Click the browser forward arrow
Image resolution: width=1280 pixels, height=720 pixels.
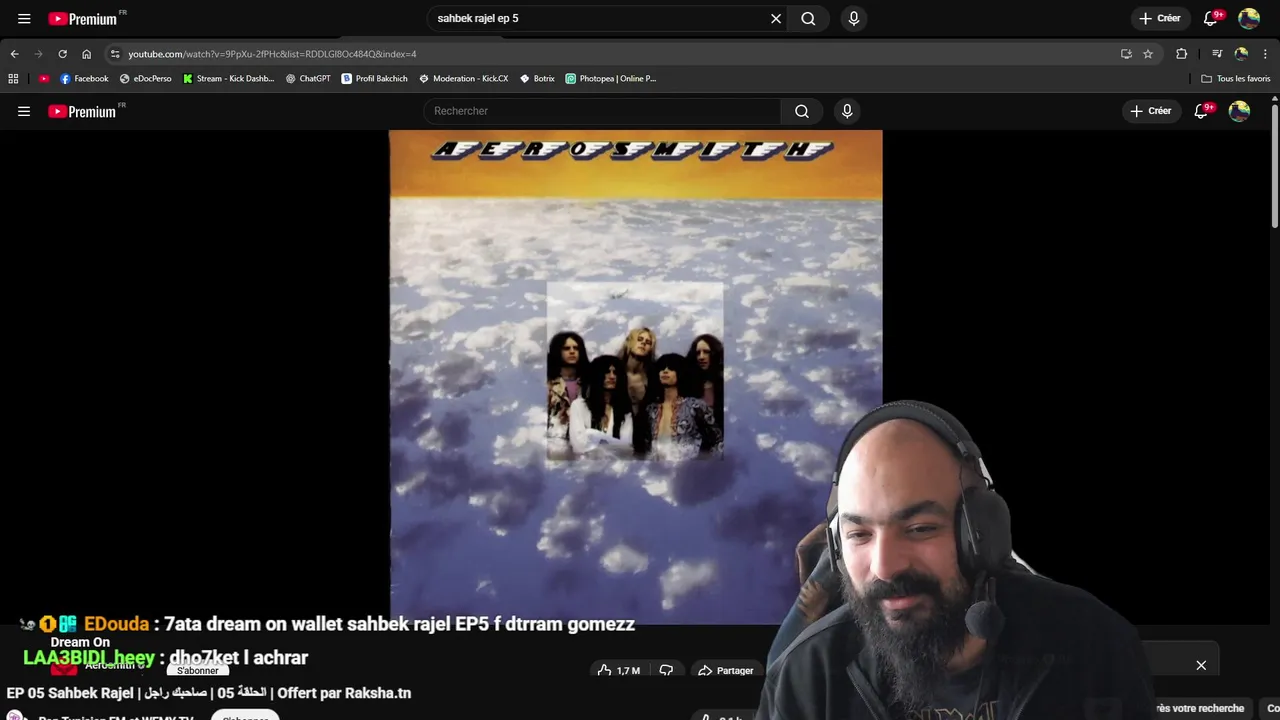tap(38, 54)
